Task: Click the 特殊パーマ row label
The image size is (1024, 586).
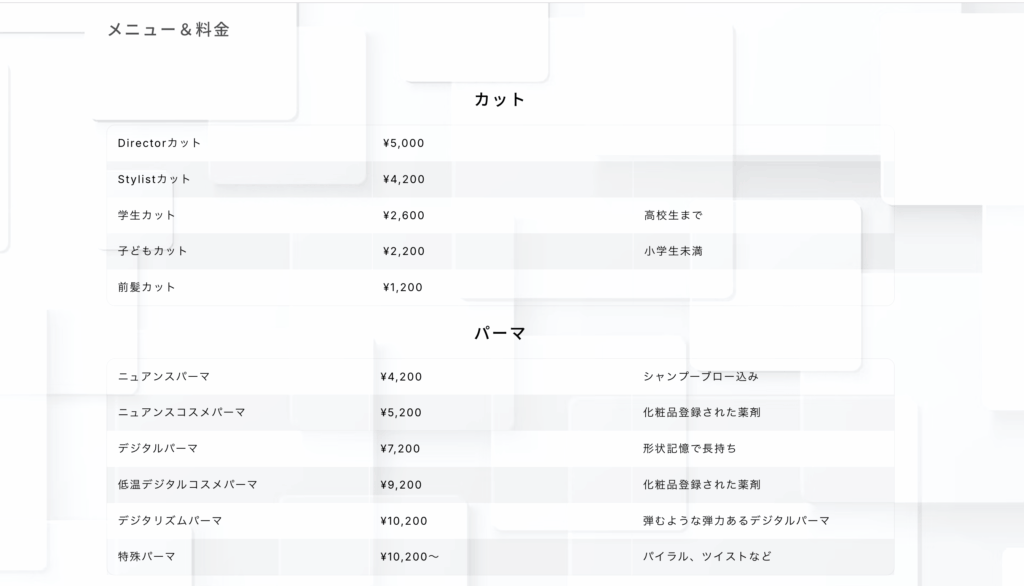Action: tap(146, 557)
